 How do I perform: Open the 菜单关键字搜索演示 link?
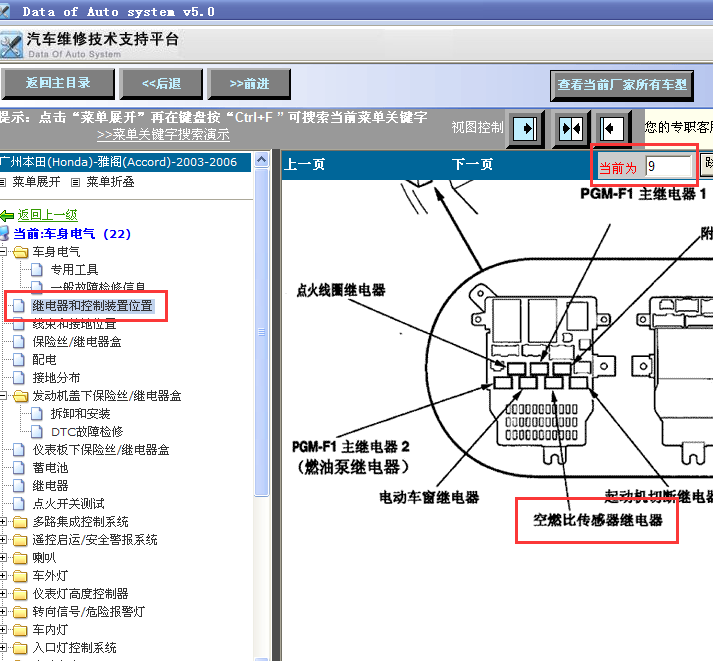[x=163, y=135]
